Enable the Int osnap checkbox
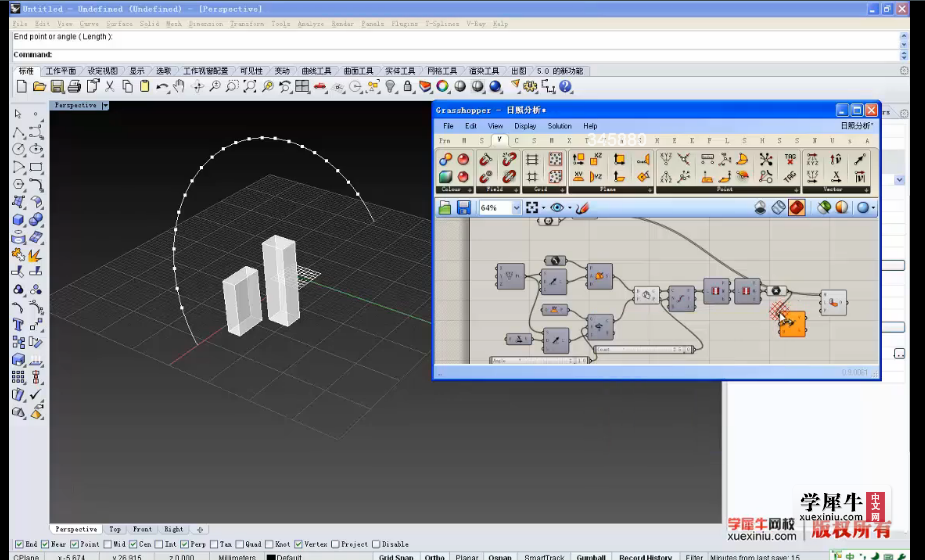 (x=159, y=544)
